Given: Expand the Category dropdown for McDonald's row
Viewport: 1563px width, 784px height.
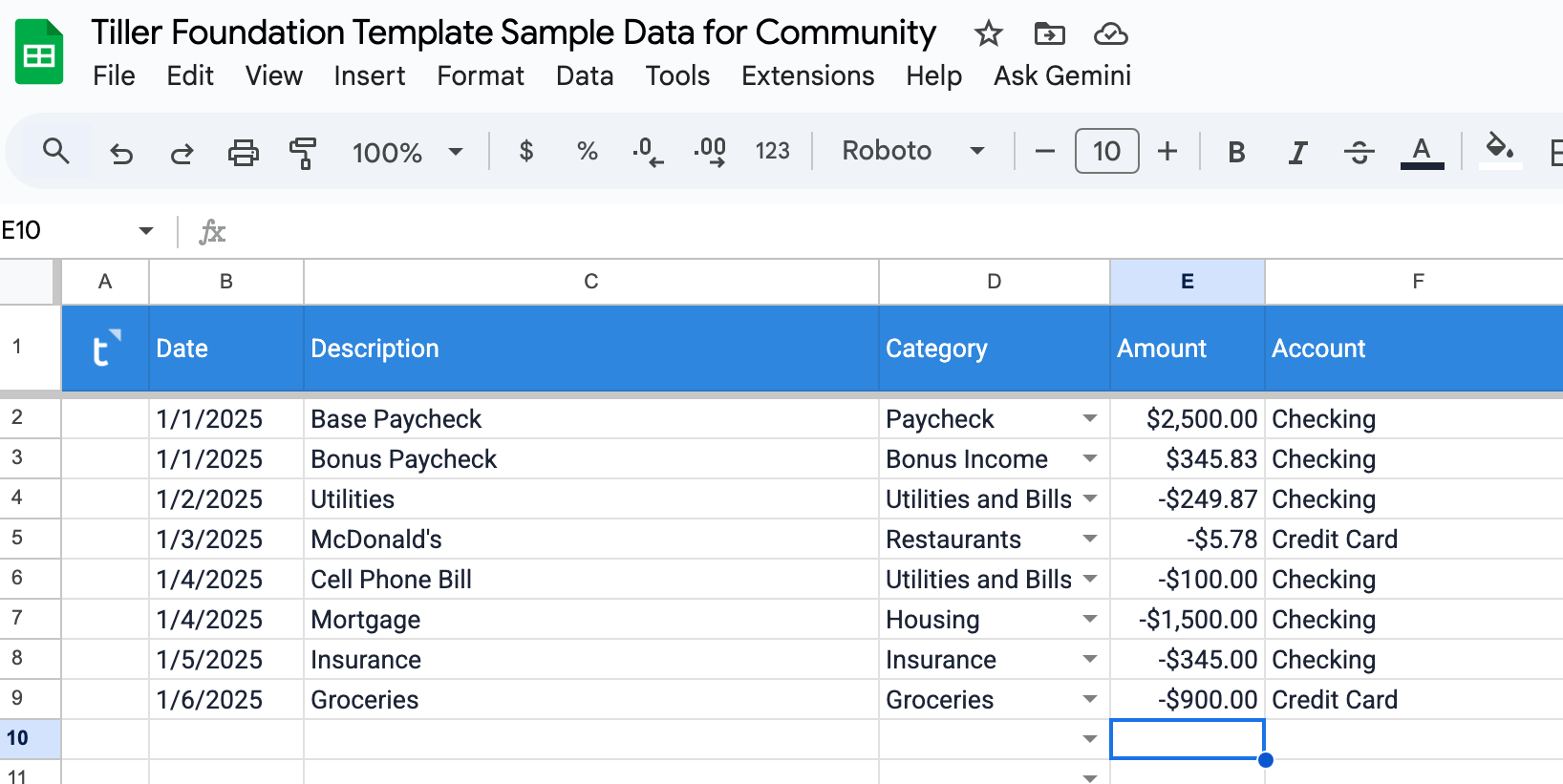Looking at the screenshot, I should tap(1089, 540).
